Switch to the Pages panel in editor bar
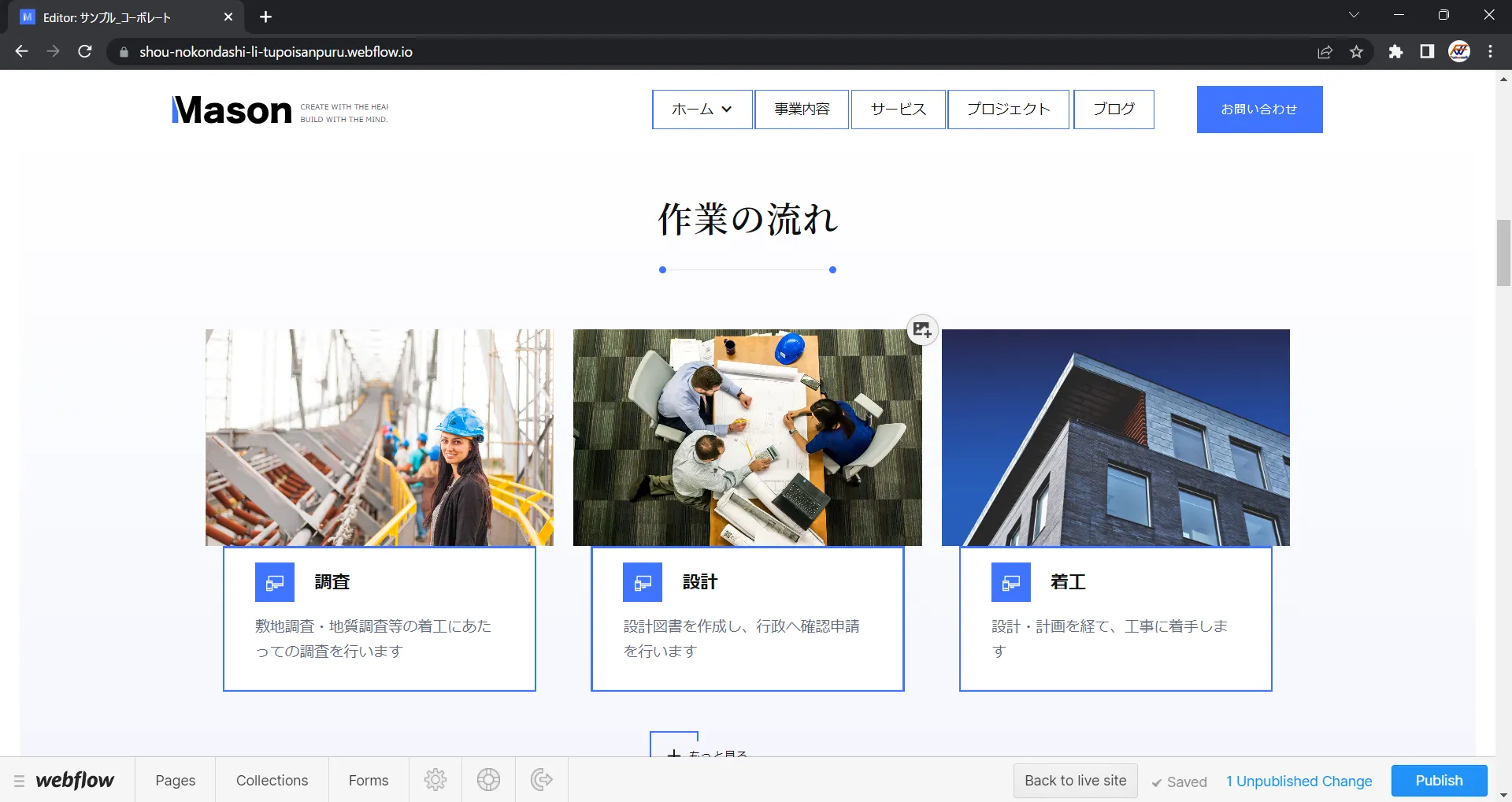The height and width of the screenshot is (802, 1512). tap(175, 780)
